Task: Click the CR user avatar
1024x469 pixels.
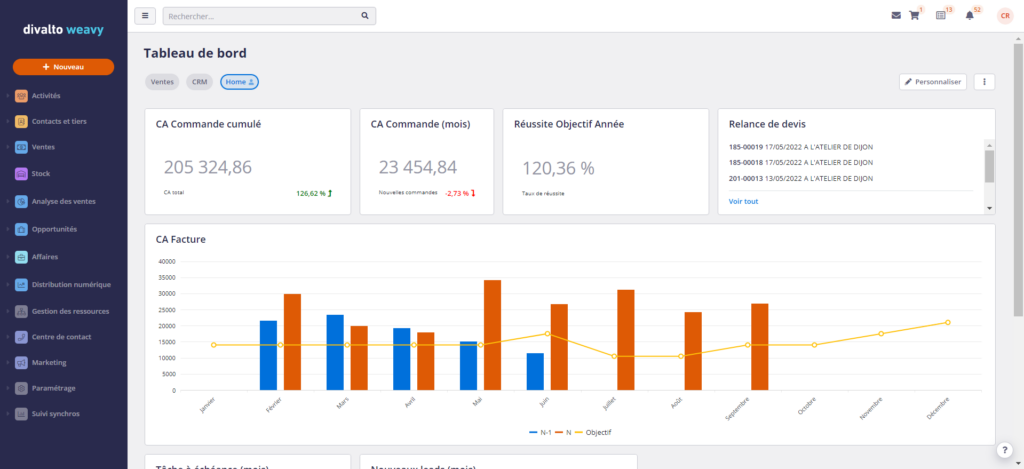Action: pyautogui.click(x=1005, y=16)
